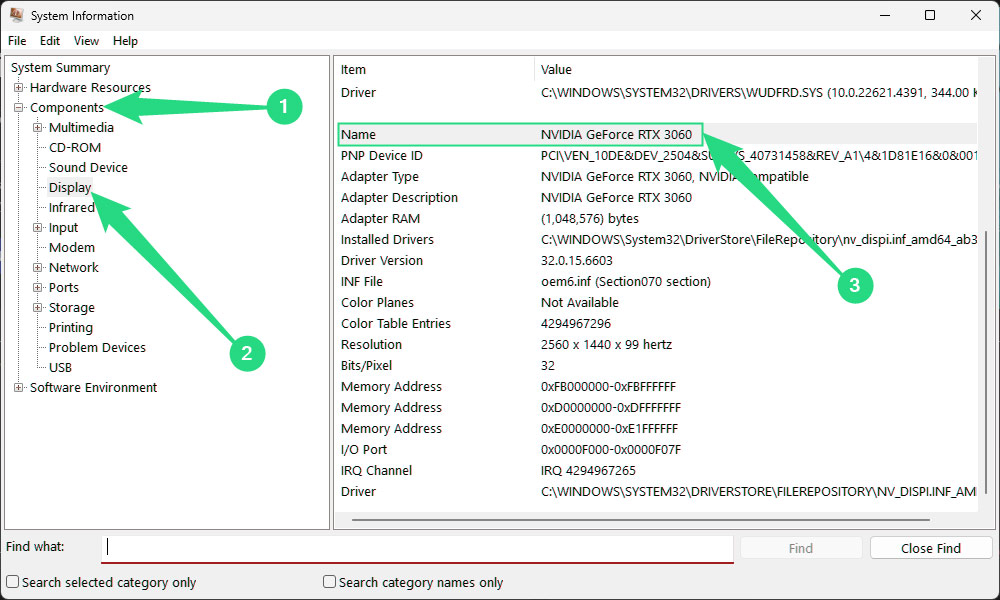Collapse the Components tree node

pos(19,108)
